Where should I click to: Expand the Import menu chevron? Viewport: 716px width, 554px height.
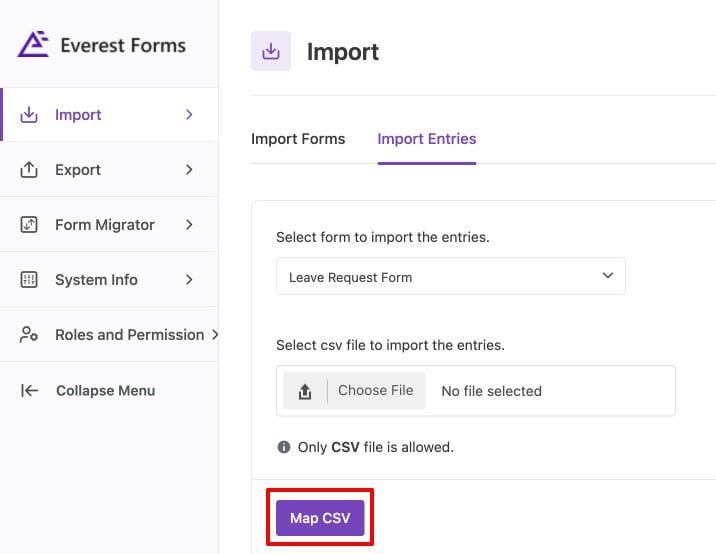click(x=189, y=115)
